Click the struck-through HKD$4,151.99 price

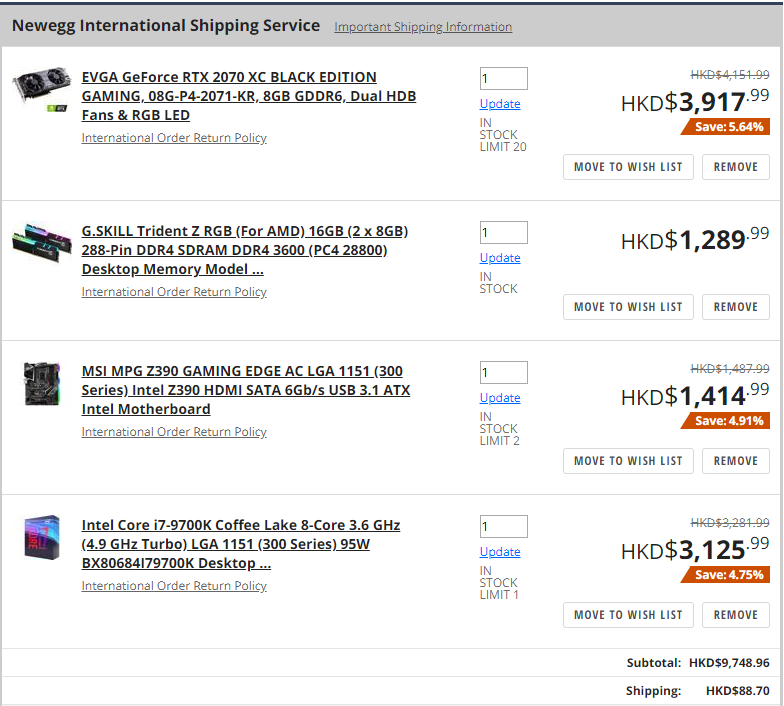click(730, 75)
